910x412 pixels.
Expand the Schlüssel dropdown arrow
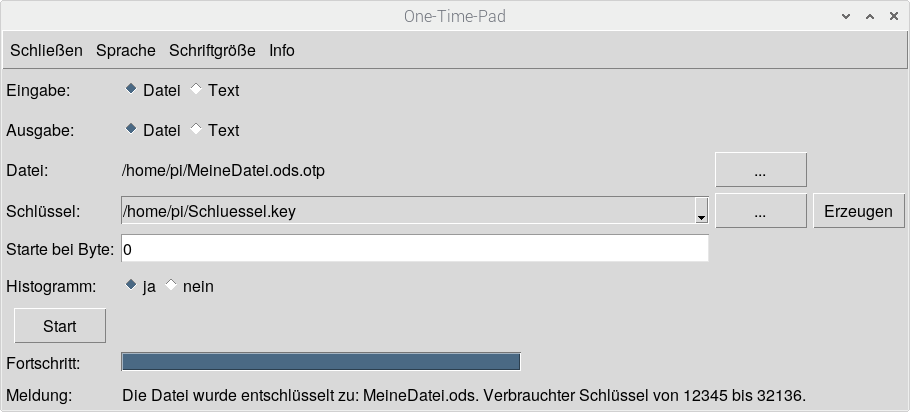(701, 213)
